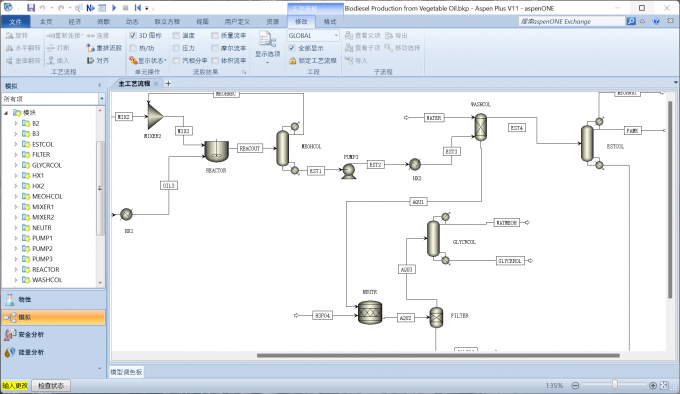Open the 物性 Properties environment
The height and width of the screenshot is (394, 680).
coord(53,300)
